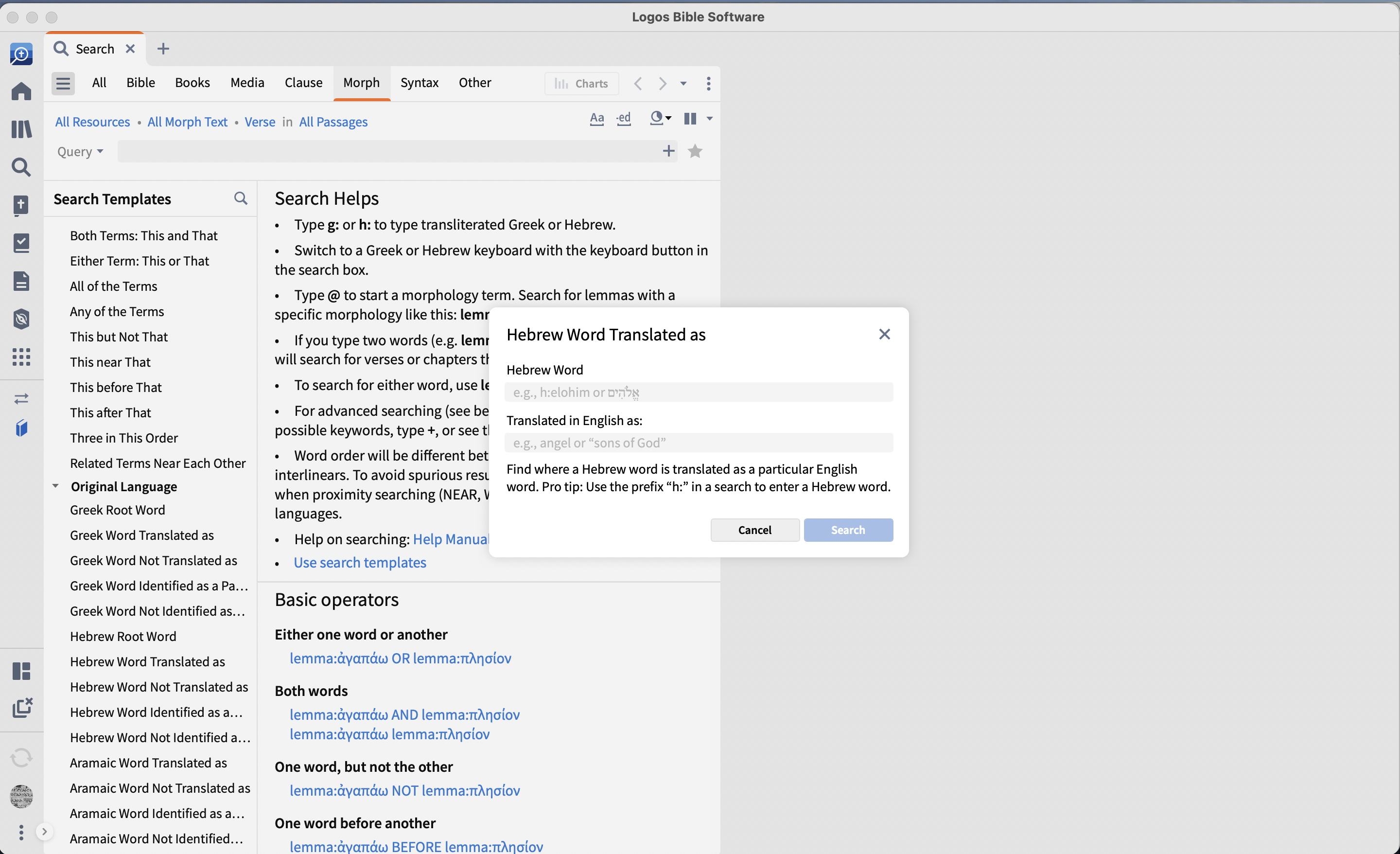Switch to the Syntax search tab
The width and height of the screenshot is (1400, 854).
[x=420, y=83]
